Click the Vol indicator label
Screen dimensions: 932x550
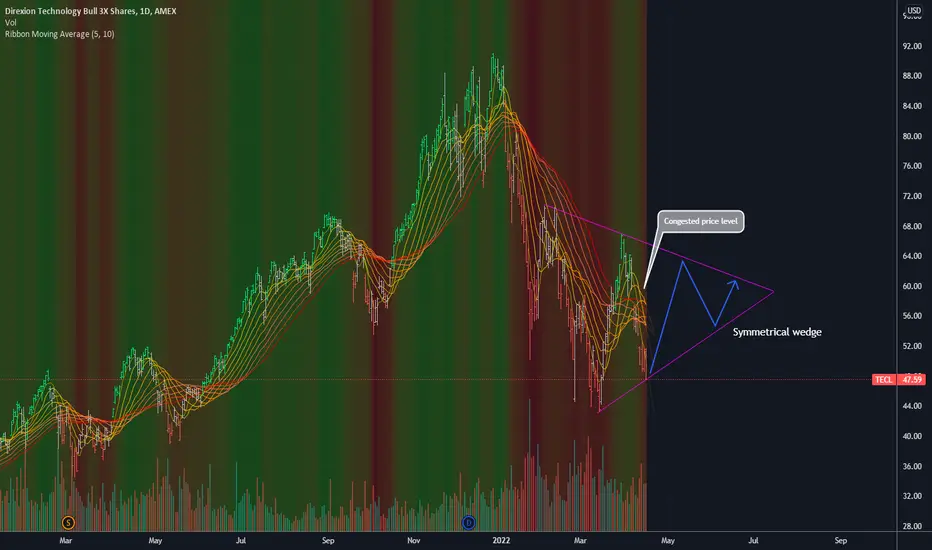11,23
